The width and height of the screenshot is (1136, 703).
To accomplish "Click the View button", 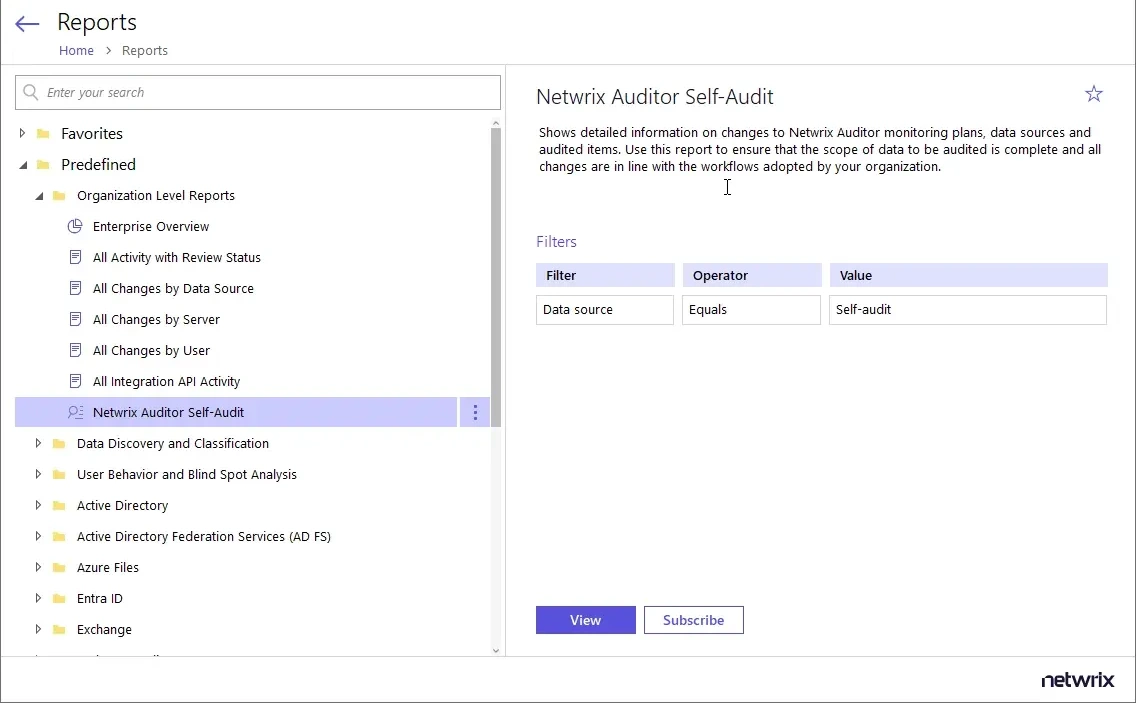I will coord(585,620).
